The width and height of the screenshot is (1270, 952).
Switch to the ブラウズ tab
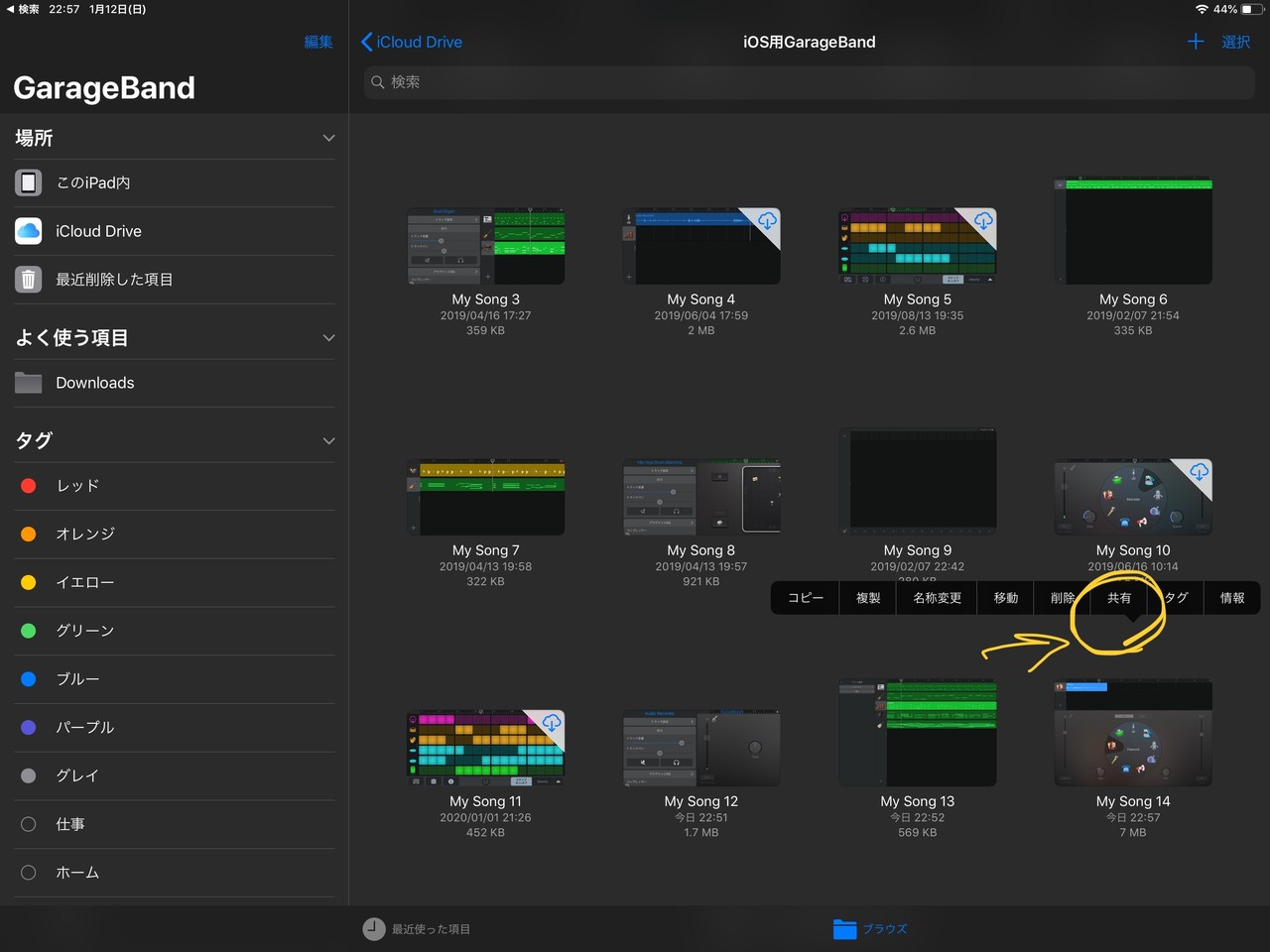point(870,929)
